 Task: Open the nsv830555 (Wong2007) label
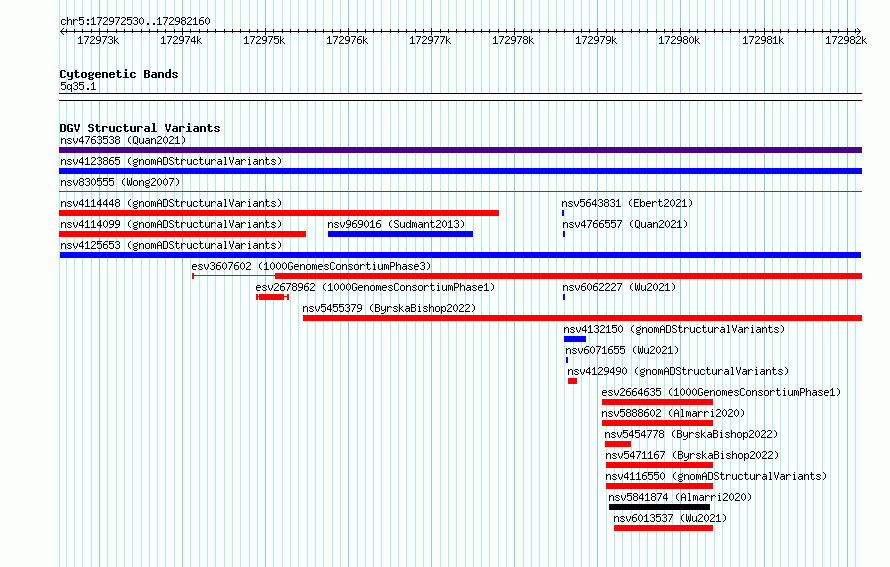(x=120, y=182)
